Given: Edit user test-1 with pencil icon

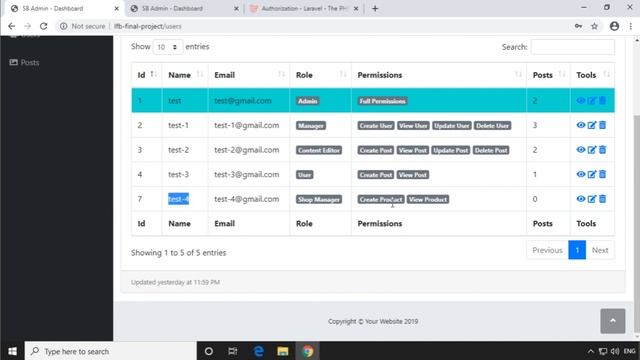Looking at the screenshot, I should tap(592, 125).
